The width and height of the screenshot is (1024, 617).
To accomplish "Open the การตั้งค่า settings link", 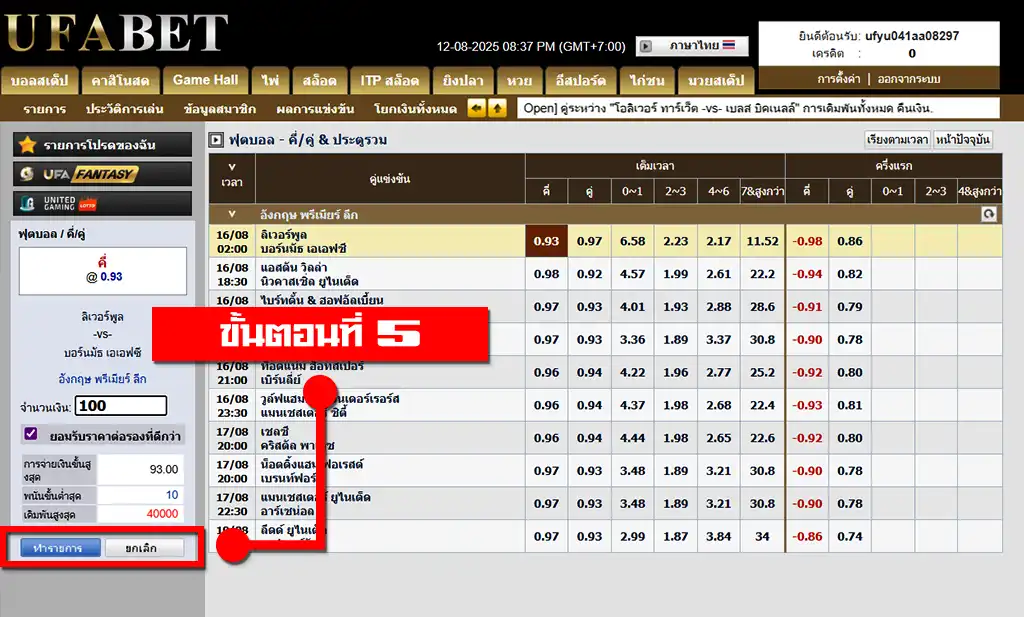I will pyautogui.click(x=839, y=79).
